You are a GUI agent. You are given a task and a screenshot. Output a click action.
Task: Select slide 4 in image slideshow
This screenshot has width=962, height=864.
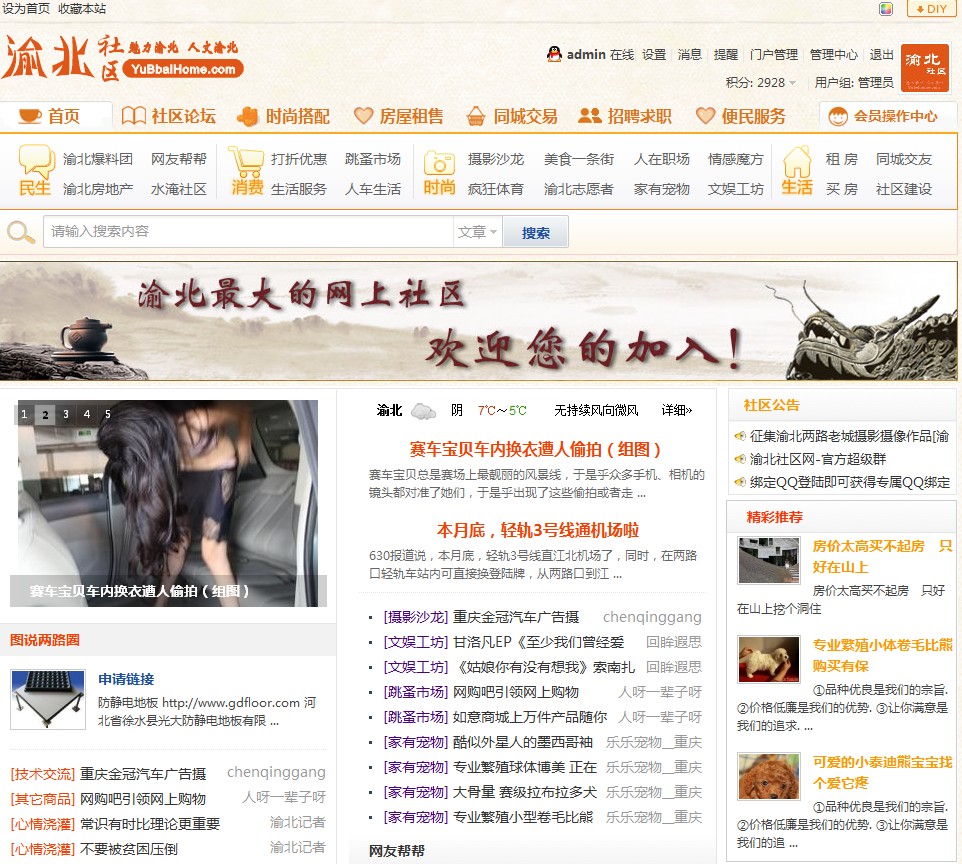coord(87,414)
